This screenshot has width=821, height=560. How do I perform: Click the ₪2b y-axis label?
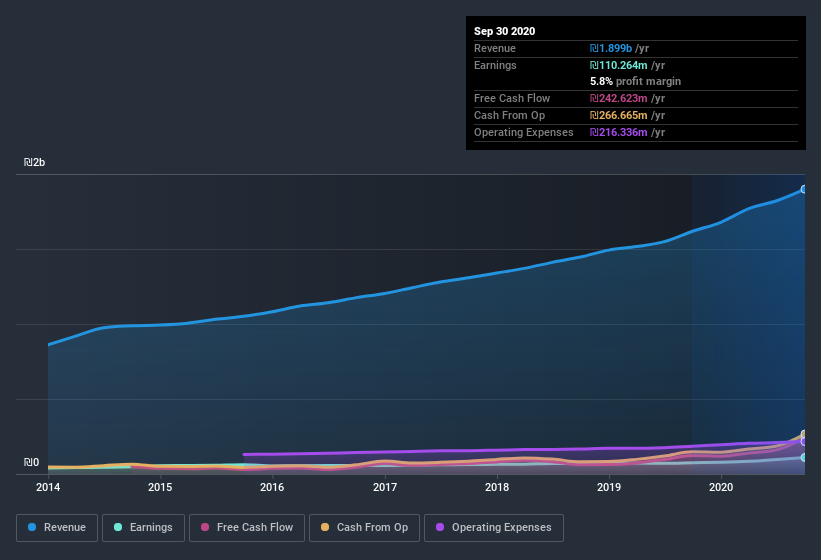[34, 162]
